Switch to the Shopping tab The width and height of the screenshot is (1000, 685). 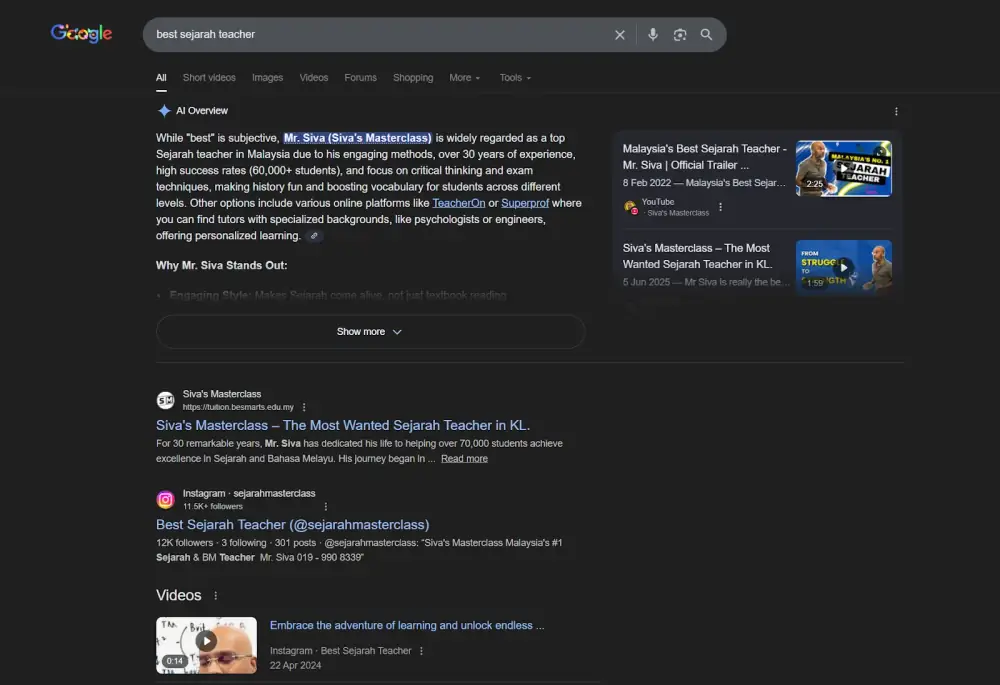(x=413, y=78)
